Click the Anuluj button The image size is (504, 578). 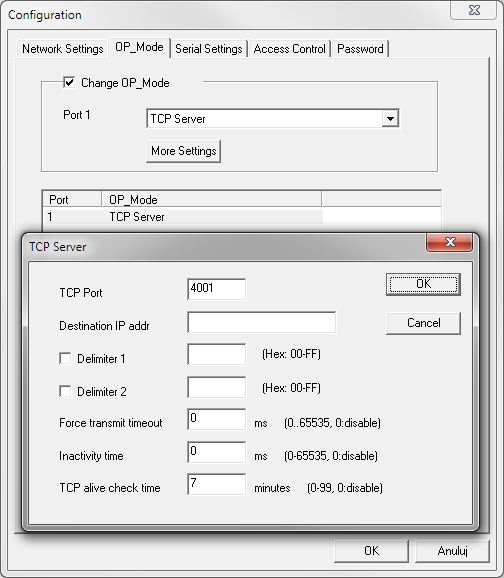[452, 551]
